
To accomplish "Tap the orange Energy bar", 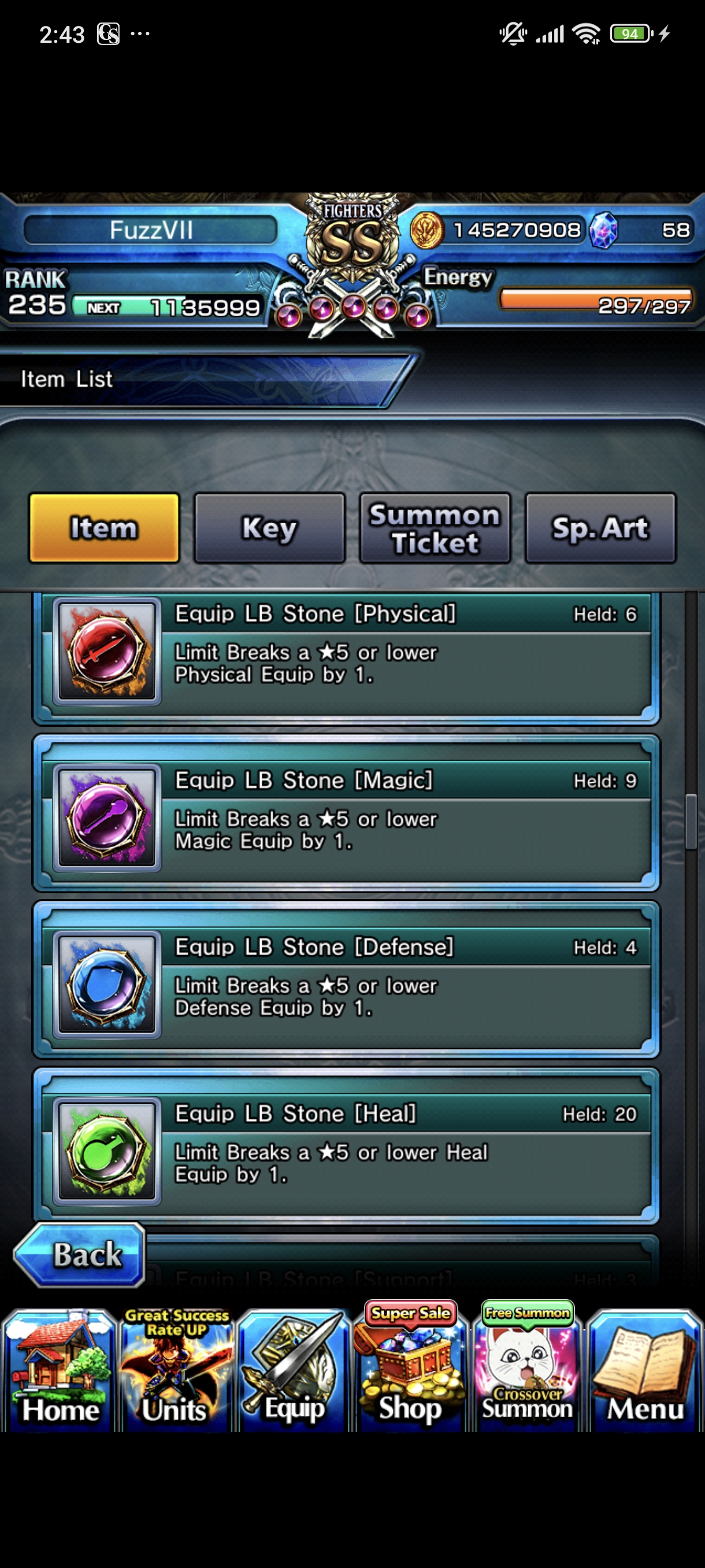I will pyautogui.click(x=596, y=300).
